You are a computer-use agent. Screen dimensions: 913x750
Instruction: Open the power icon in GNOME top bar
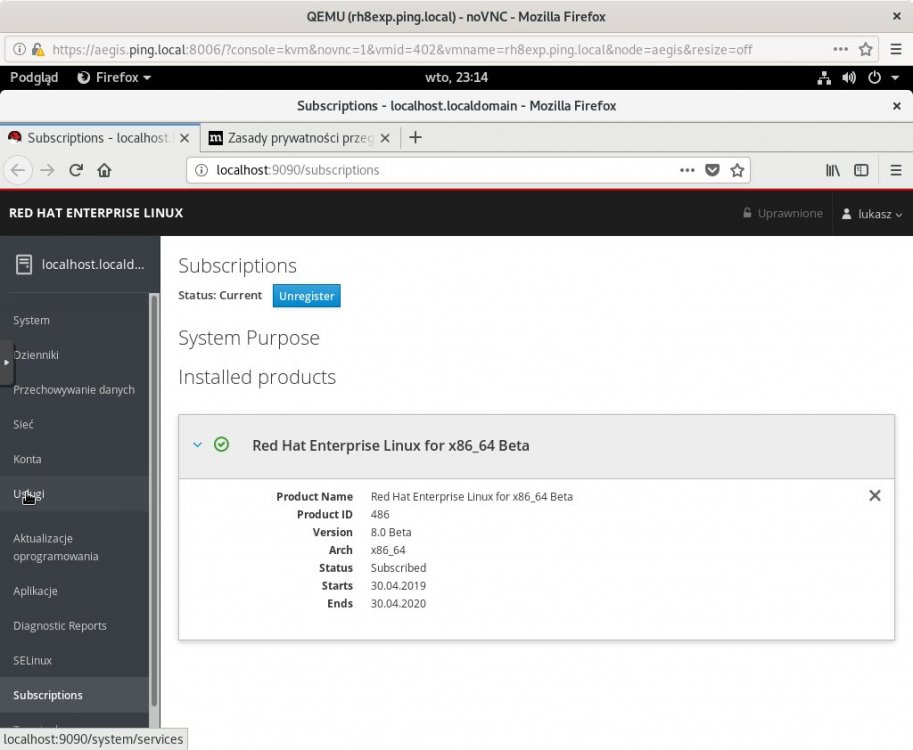point(874,77)
